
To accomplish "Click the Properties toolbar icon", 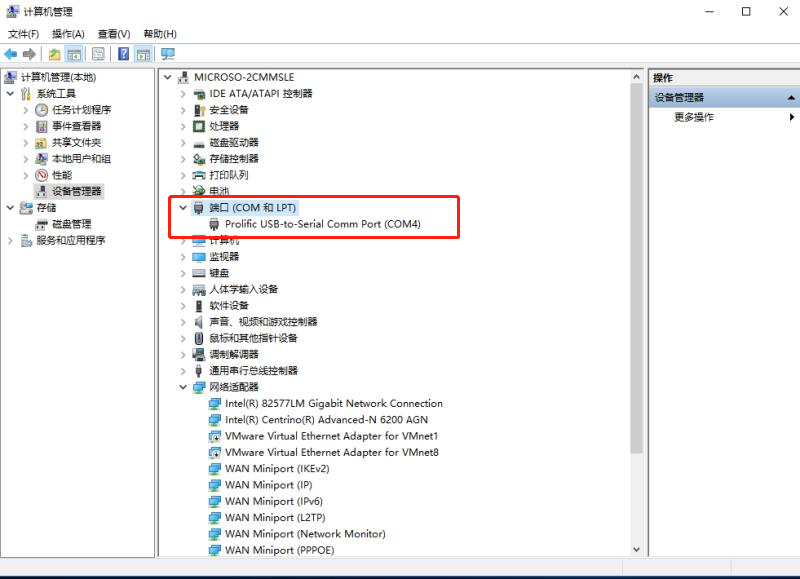I will pos(98,54).
